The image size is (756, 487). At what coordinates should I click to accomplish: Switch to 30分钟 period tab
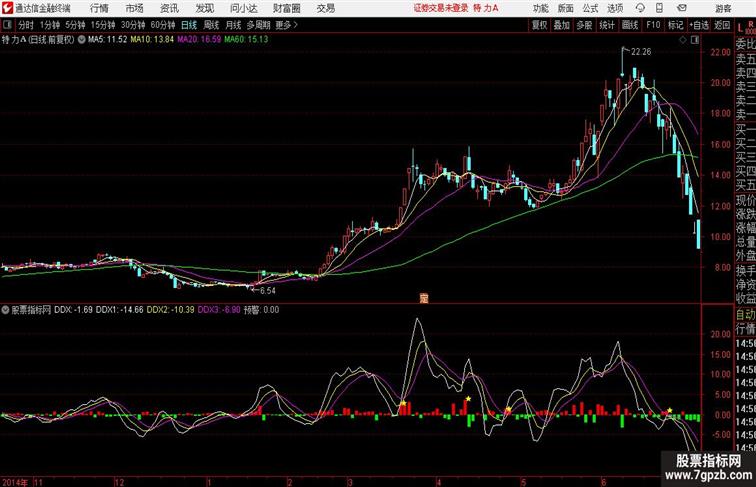click(133, 25)
